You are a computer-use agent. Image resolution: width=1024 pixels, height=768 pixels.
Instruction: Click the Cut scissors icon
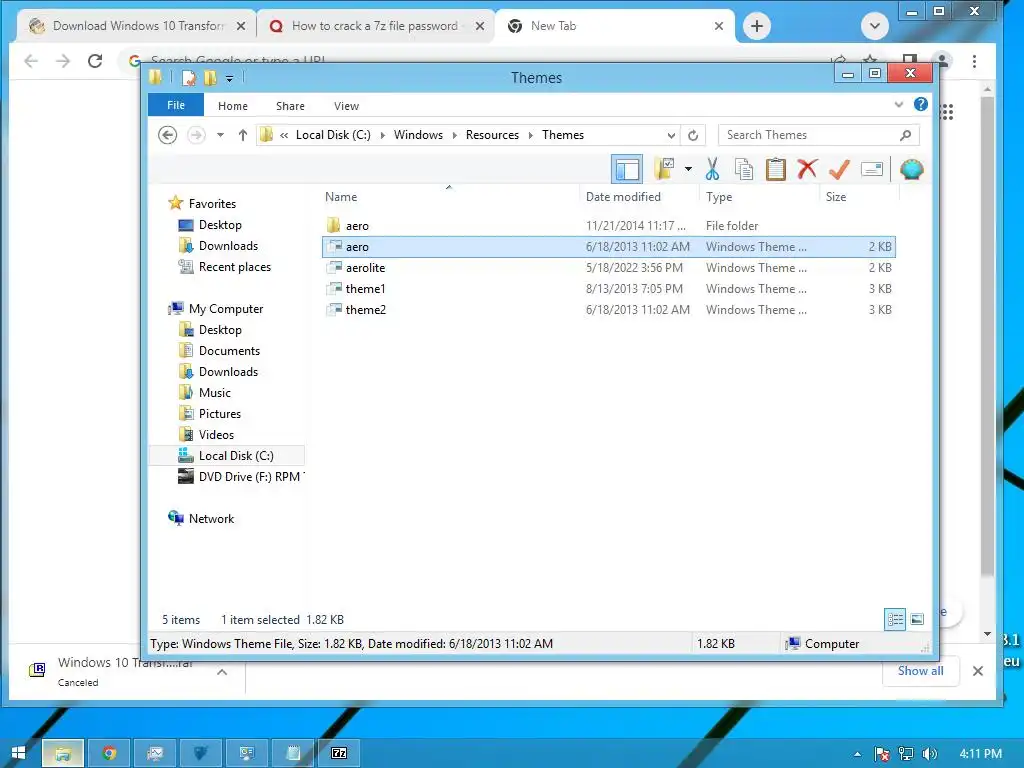pyautogui.click(x=712, y=169)
